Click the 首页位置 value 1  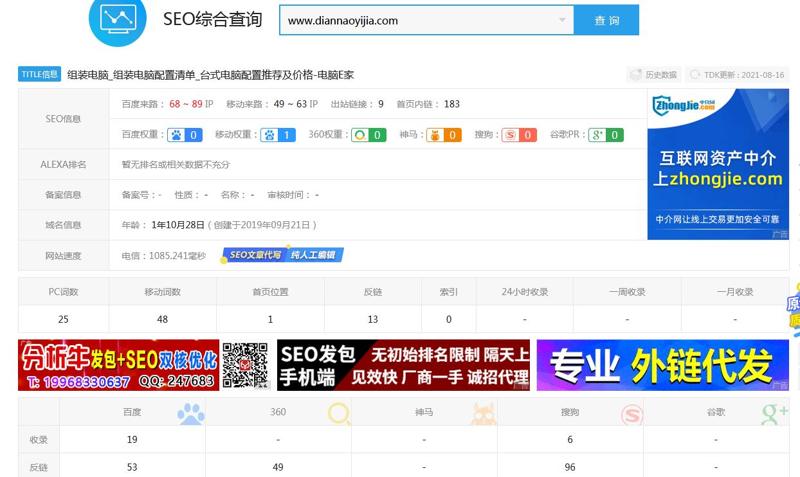click(270, 319)
